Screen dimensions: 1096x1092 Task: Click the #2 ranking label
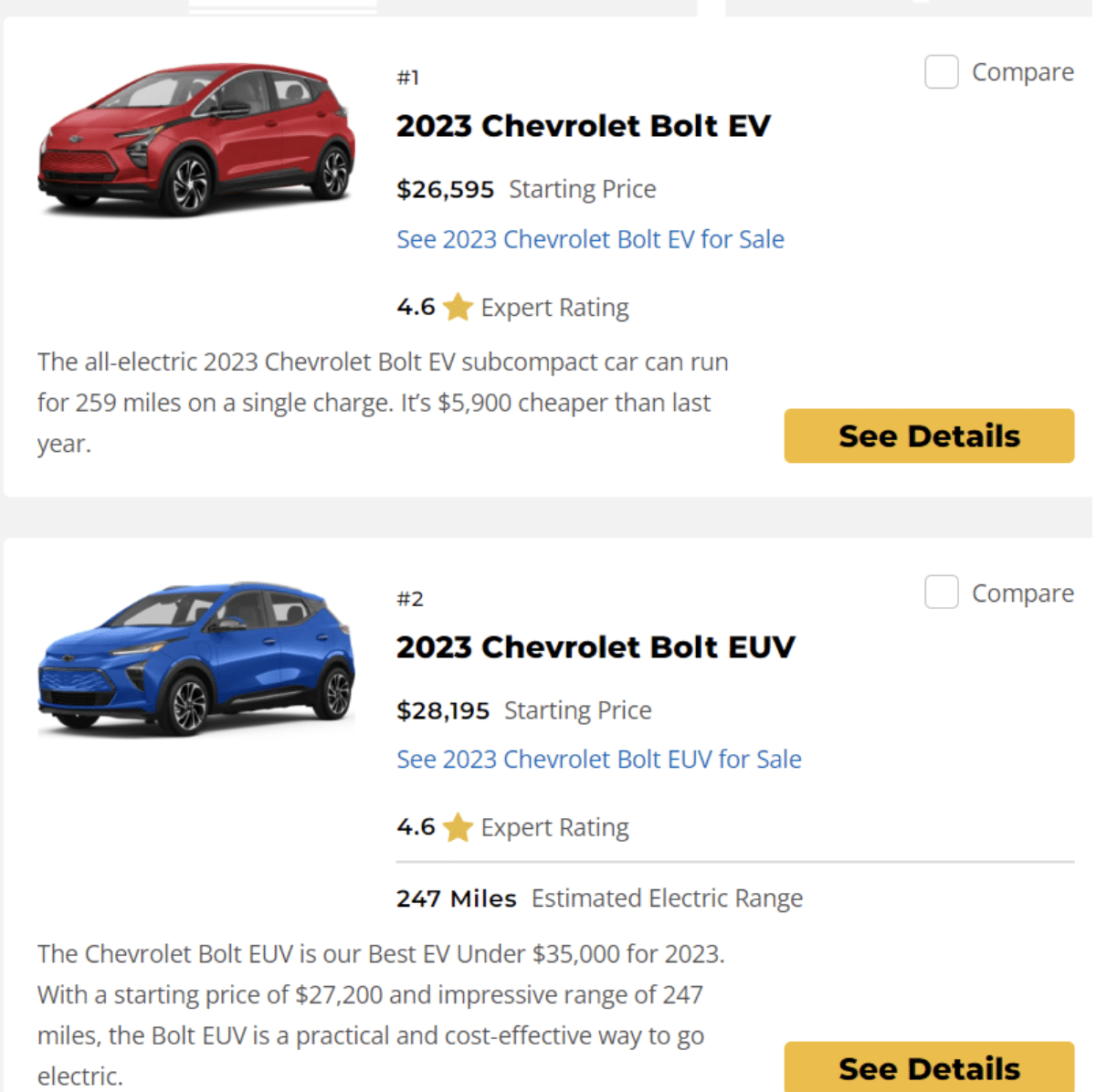tap(410, 599)
